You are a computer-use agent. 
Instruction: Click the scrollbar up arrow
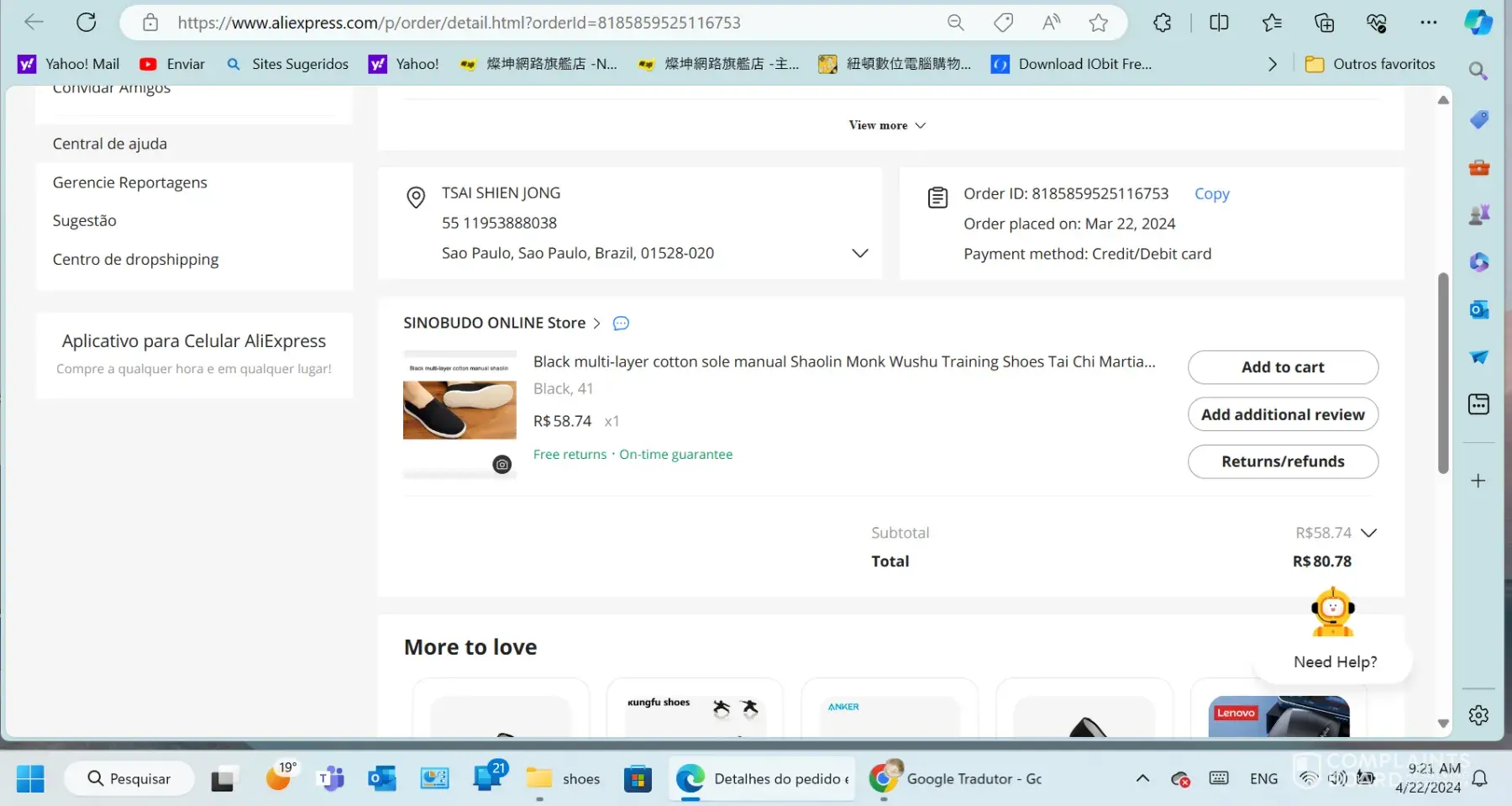click(1443, 100)
